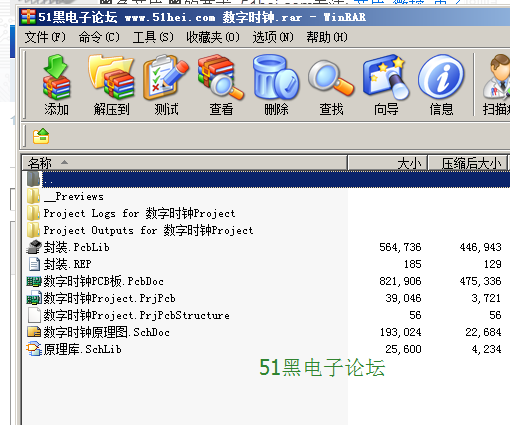Open the 查看 (View) toolbar icon

(x=221, y=85)
